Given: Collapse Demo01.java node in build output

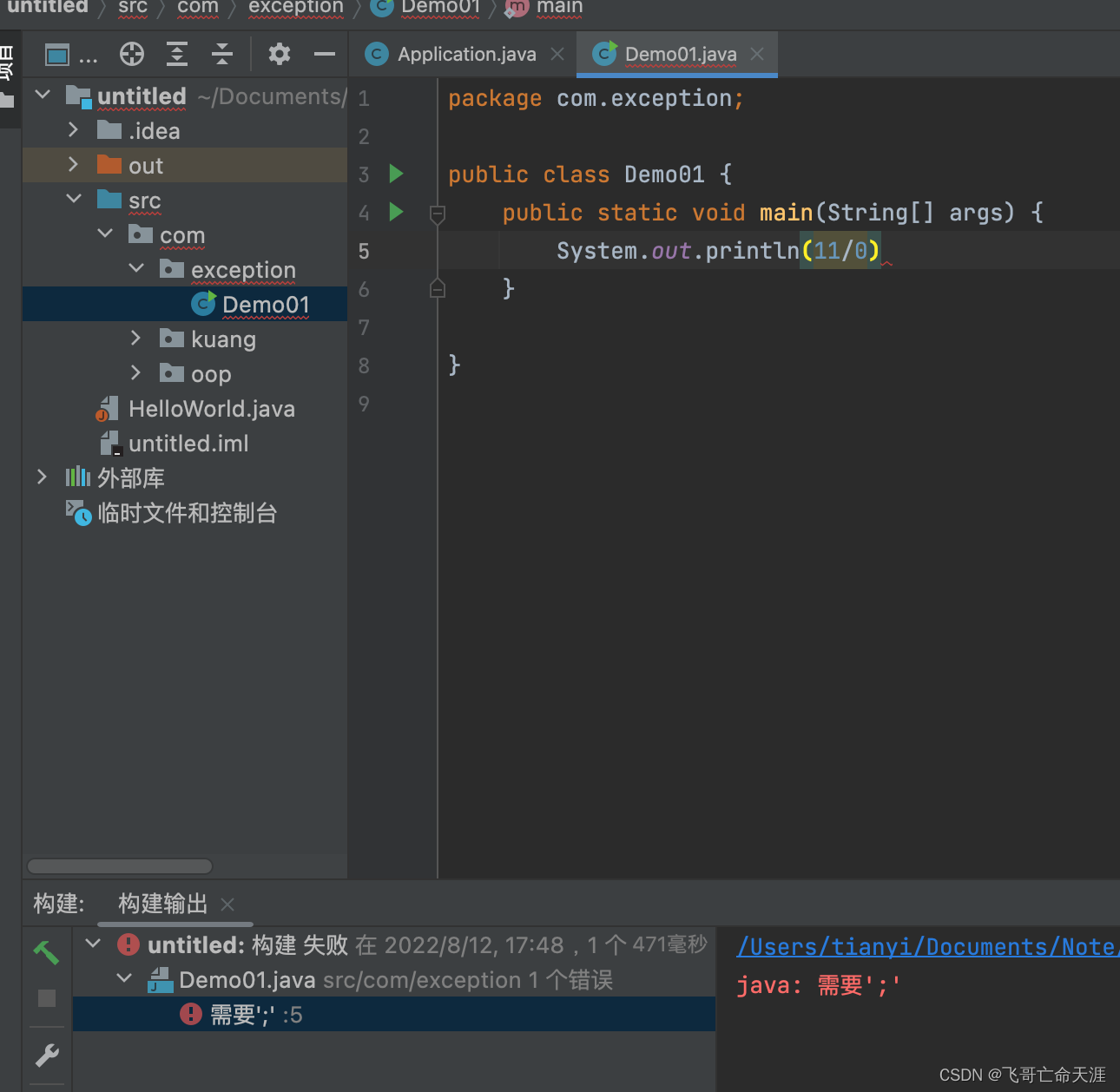Looking at the screenshot, I should click(x=124, y=978).
